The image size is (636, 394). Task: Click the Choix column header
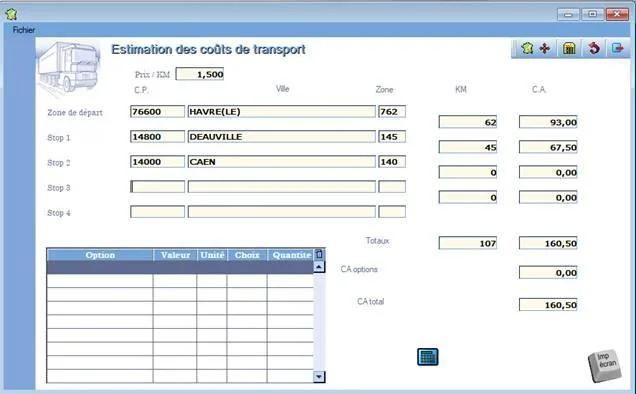[247, 255]
